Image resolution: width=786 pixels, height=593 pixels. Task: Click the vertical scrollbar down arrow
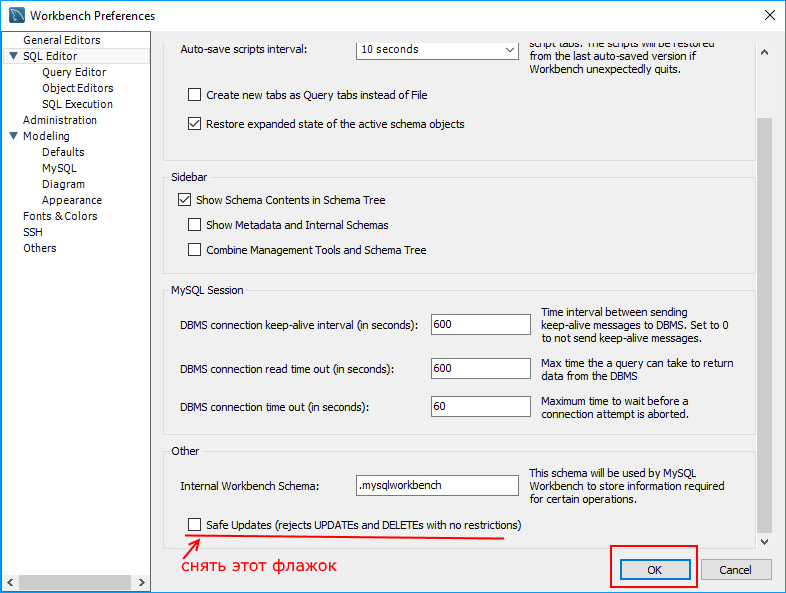(x=765, y=541)
